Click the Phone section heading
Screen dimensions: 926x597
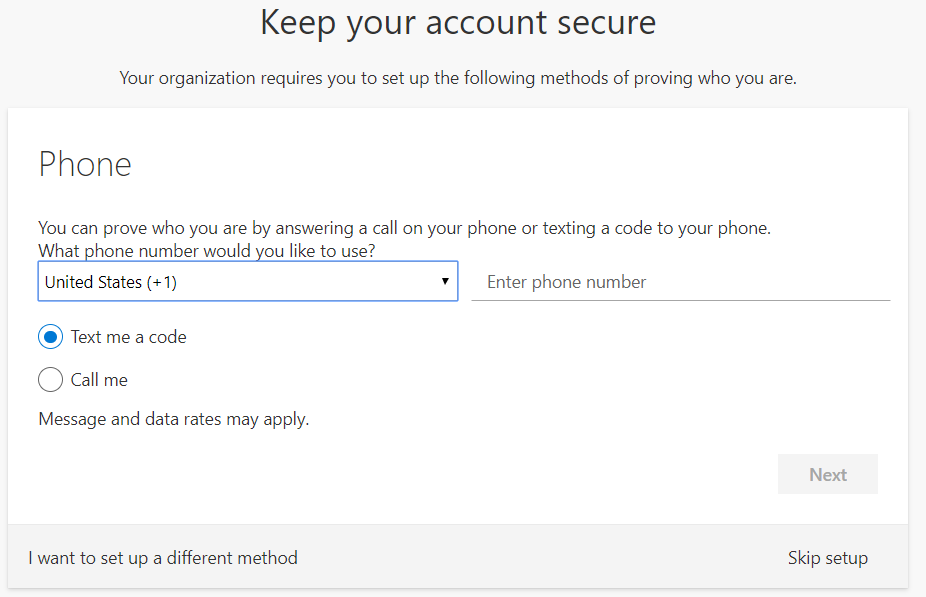click(85, 164)
